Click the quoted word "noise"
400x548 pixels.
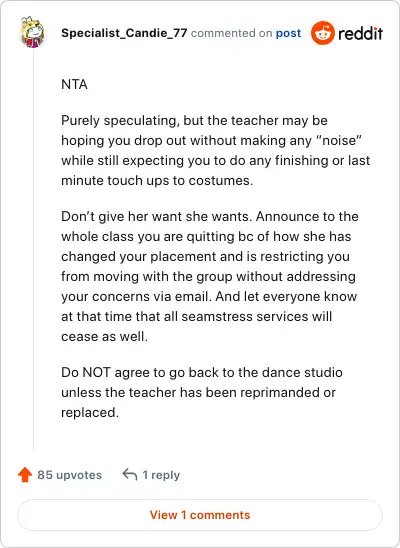coord(339,140)
